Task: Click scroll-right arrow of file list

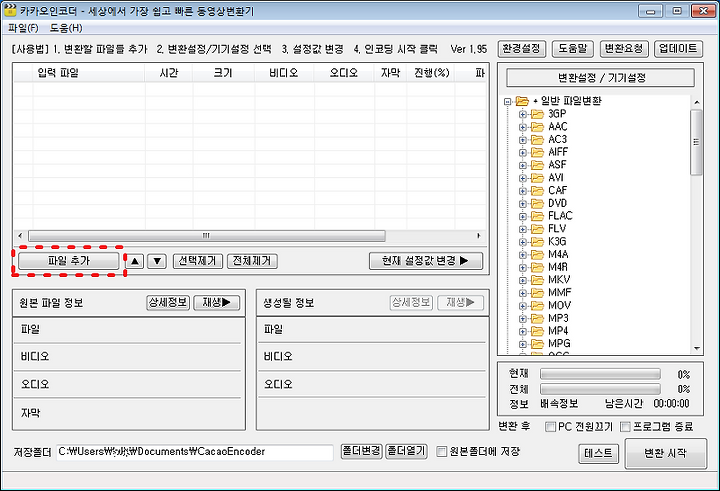Action: [478, 236]
